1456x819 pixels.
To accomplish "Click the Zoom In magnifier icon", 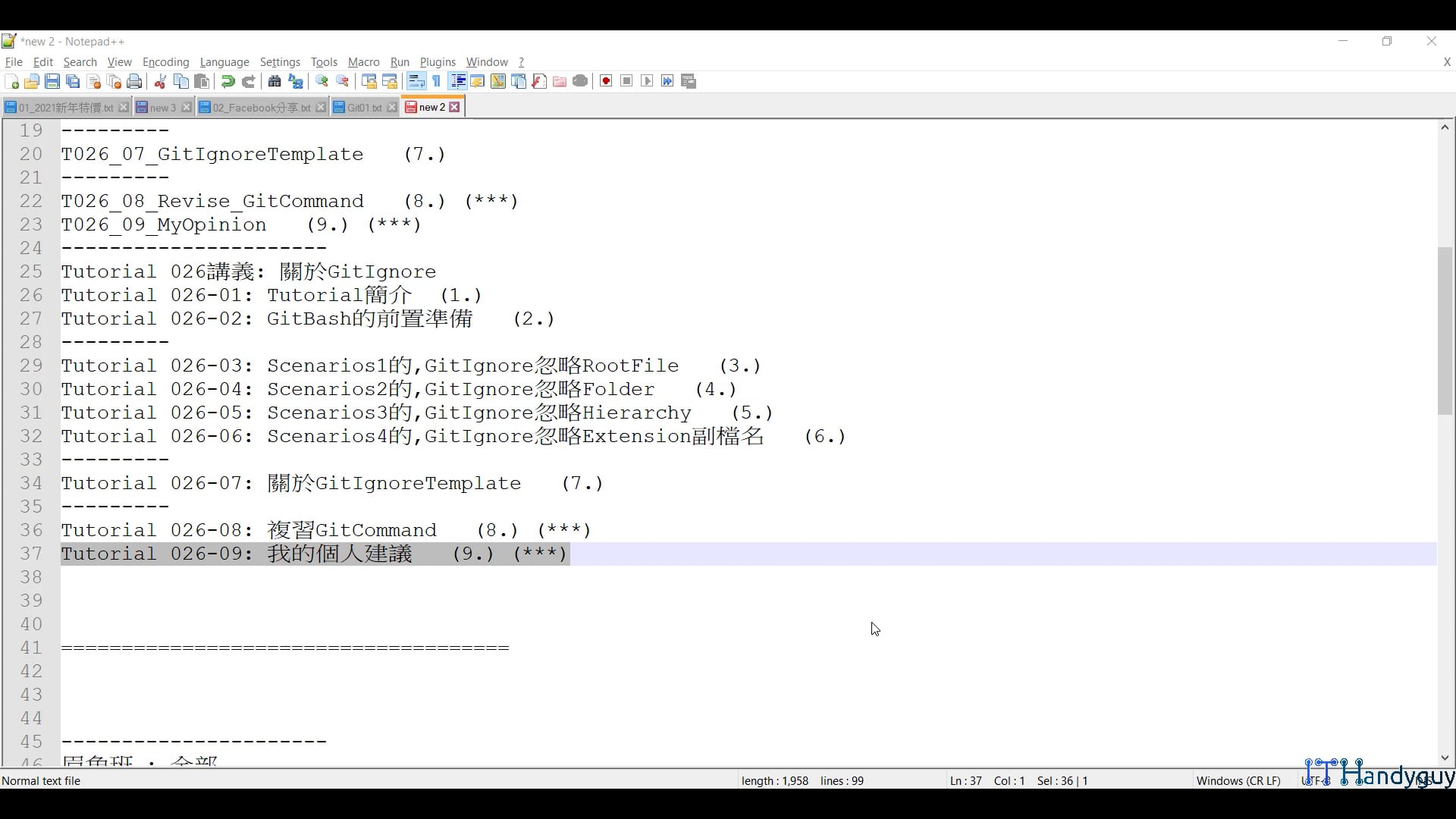I will 322,81.
